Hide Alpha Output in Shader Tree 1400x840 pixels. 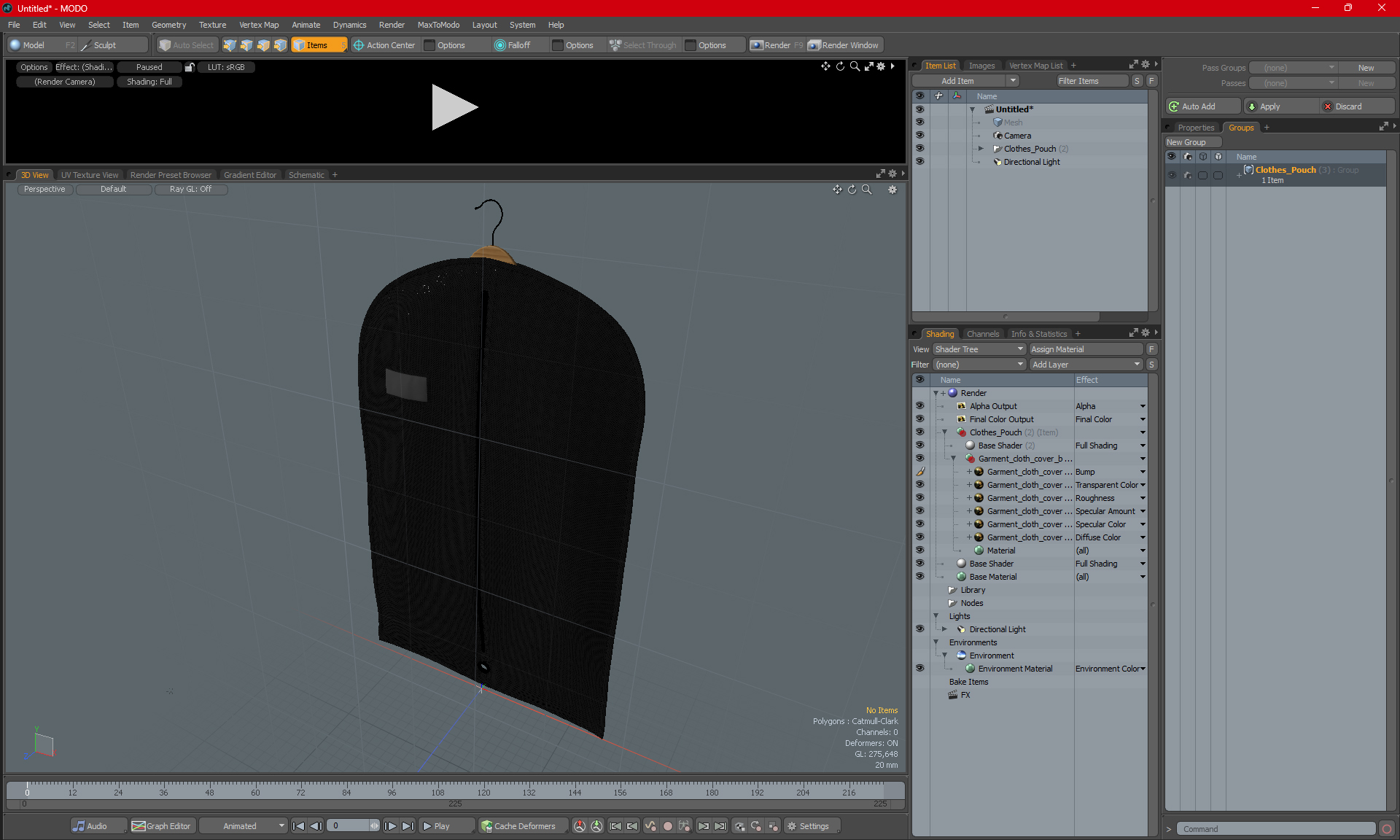tap(919, 406)
